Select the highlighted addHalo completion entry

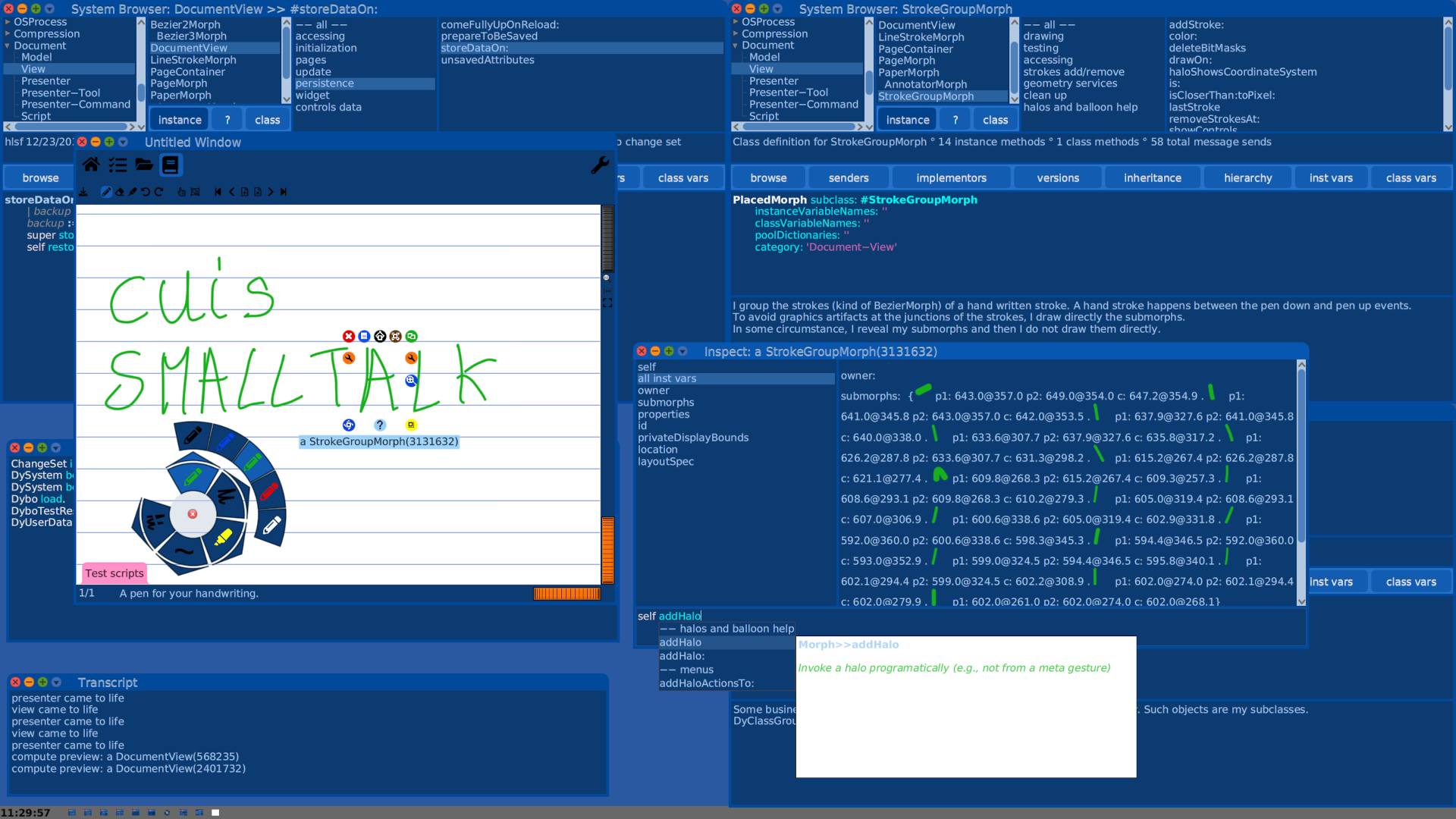pos(726,642)
